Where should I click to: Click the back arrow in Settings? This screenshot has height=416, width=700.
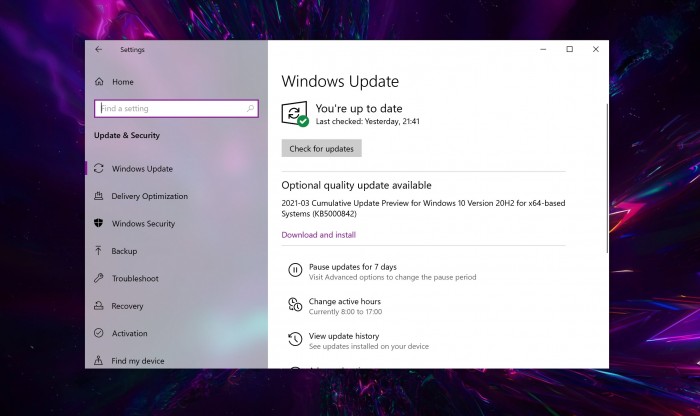98,49
